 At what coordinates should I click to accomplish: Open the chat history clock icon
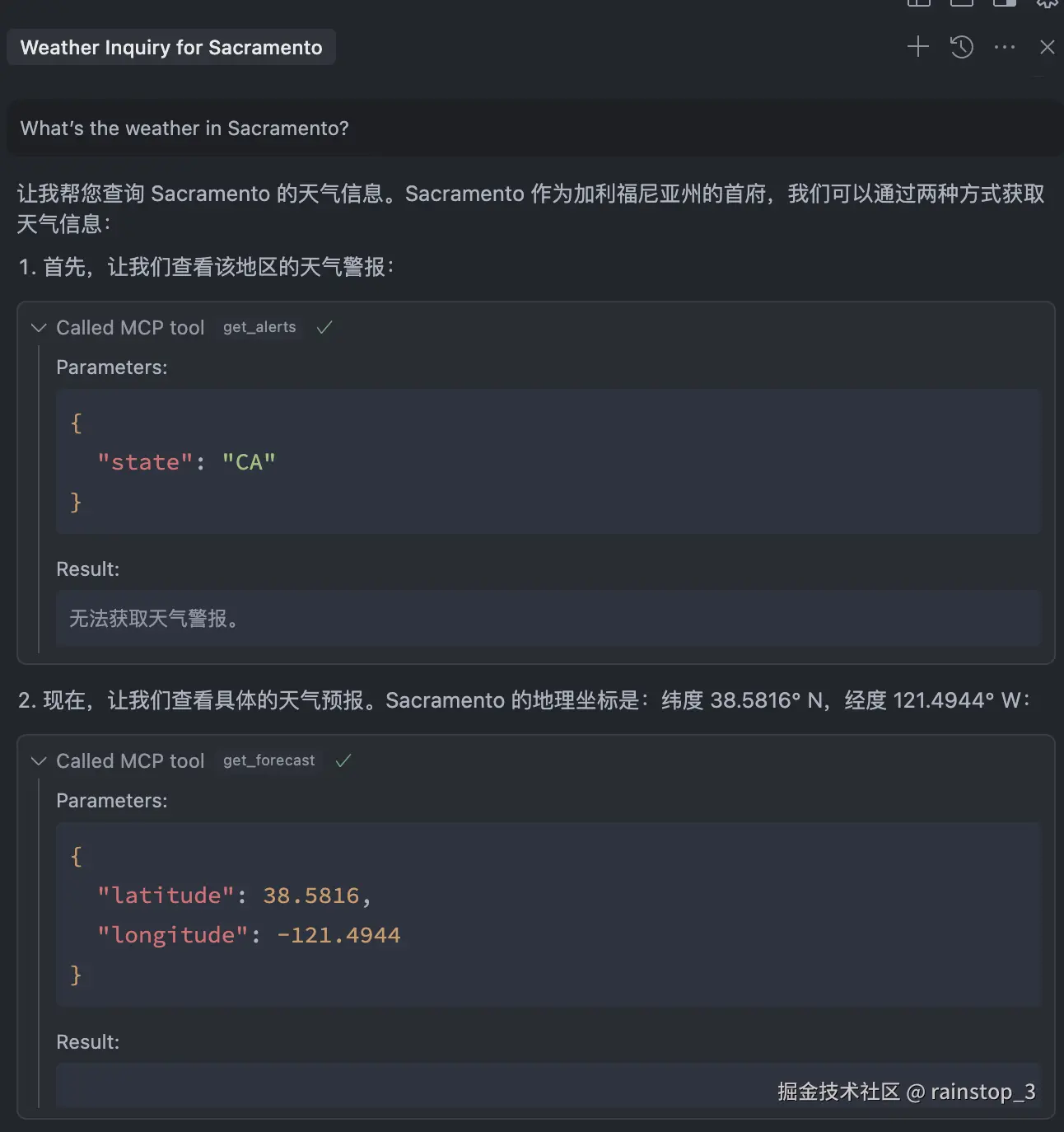tap(961, 47)
